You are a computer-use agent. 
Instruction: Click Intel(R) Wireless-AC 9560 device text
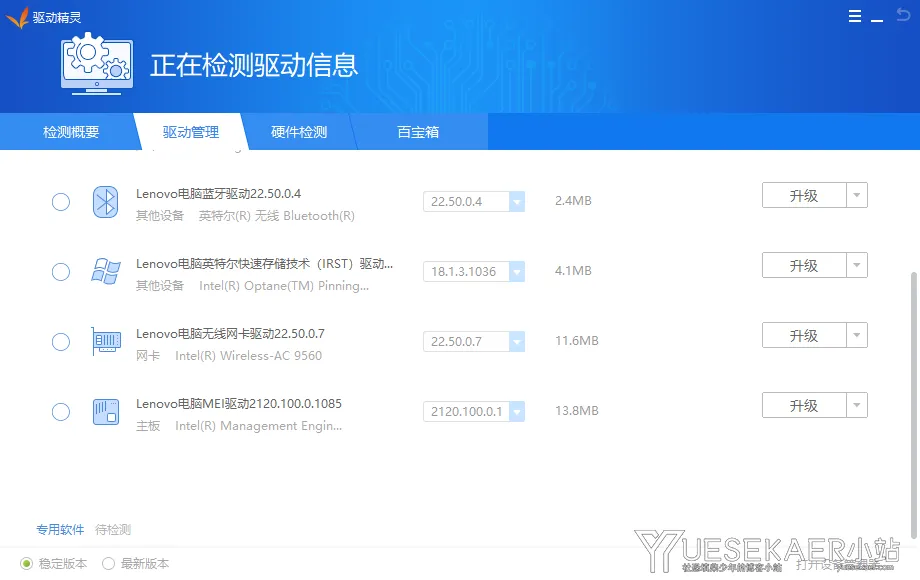[248, 355]
